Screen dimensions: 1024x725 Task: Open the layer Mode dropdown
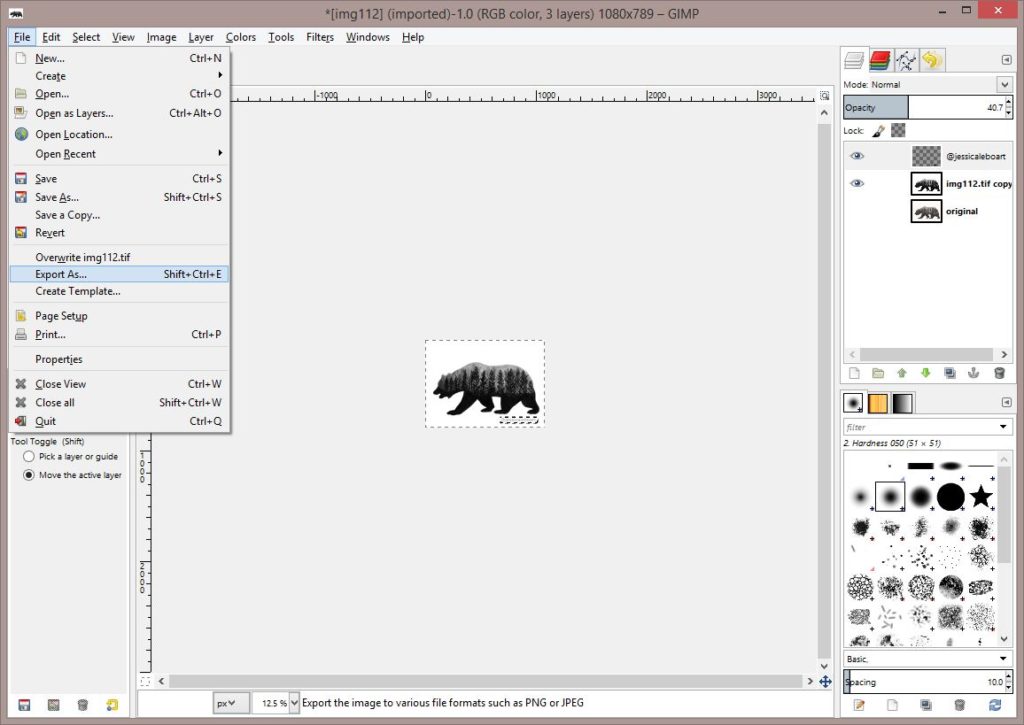point(1004,84)
